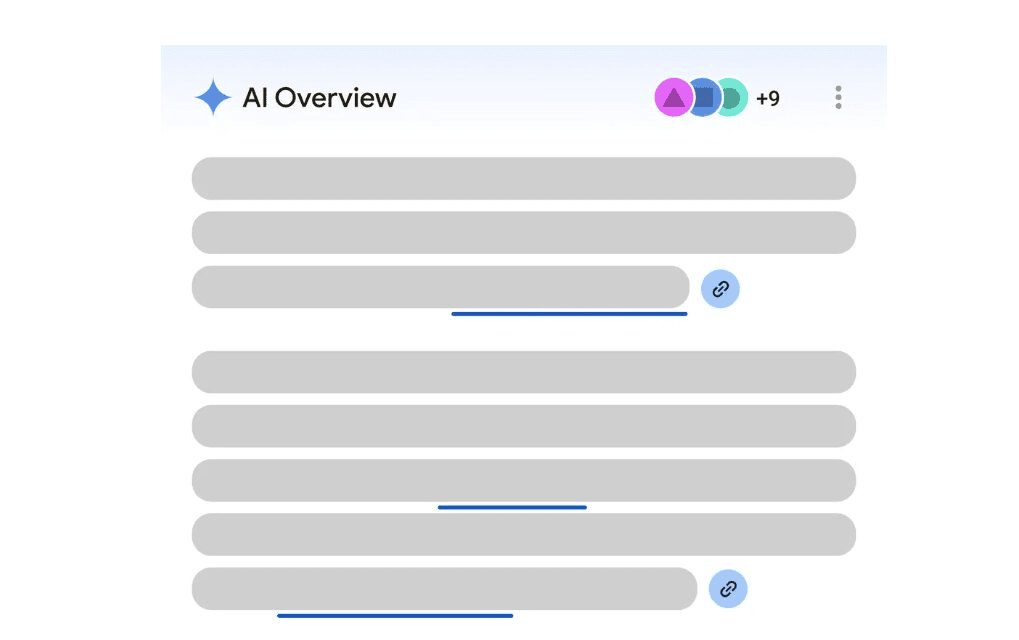Click the link icon after second paragraph
Viewport: 1019px width, 640px height.
(x=728, y=589)
